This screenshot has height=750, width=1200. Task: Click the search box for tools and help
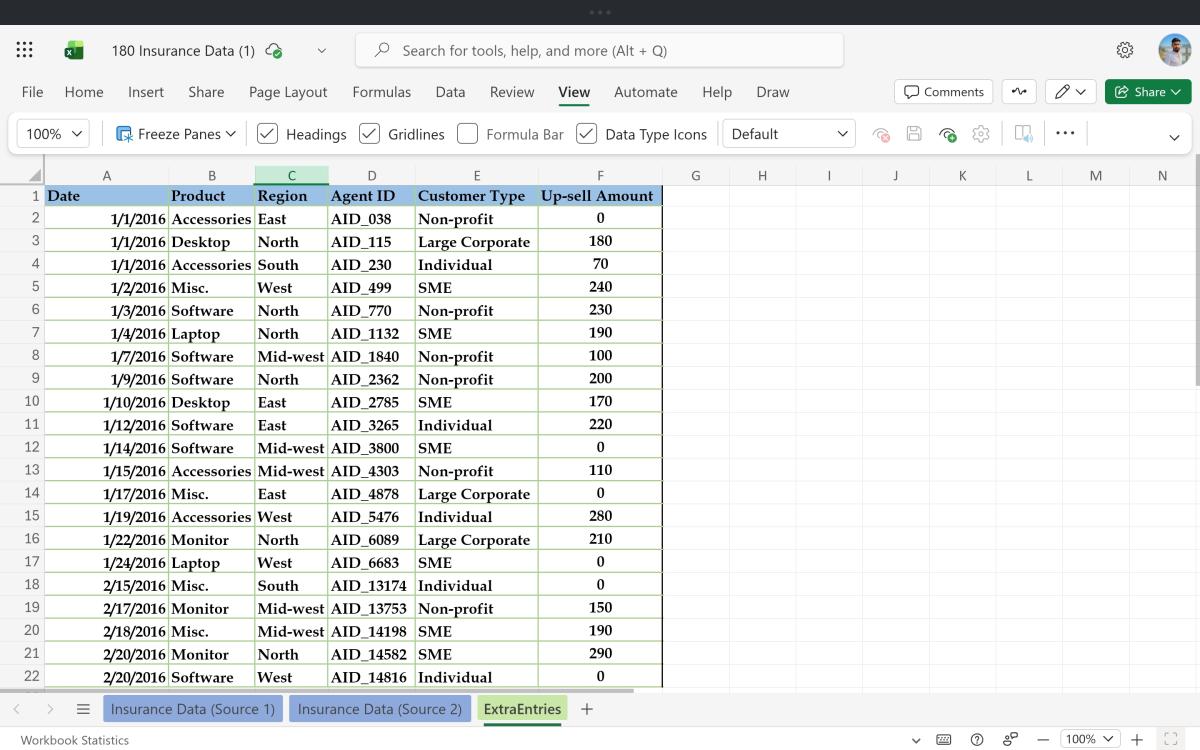tap(600, 50)
